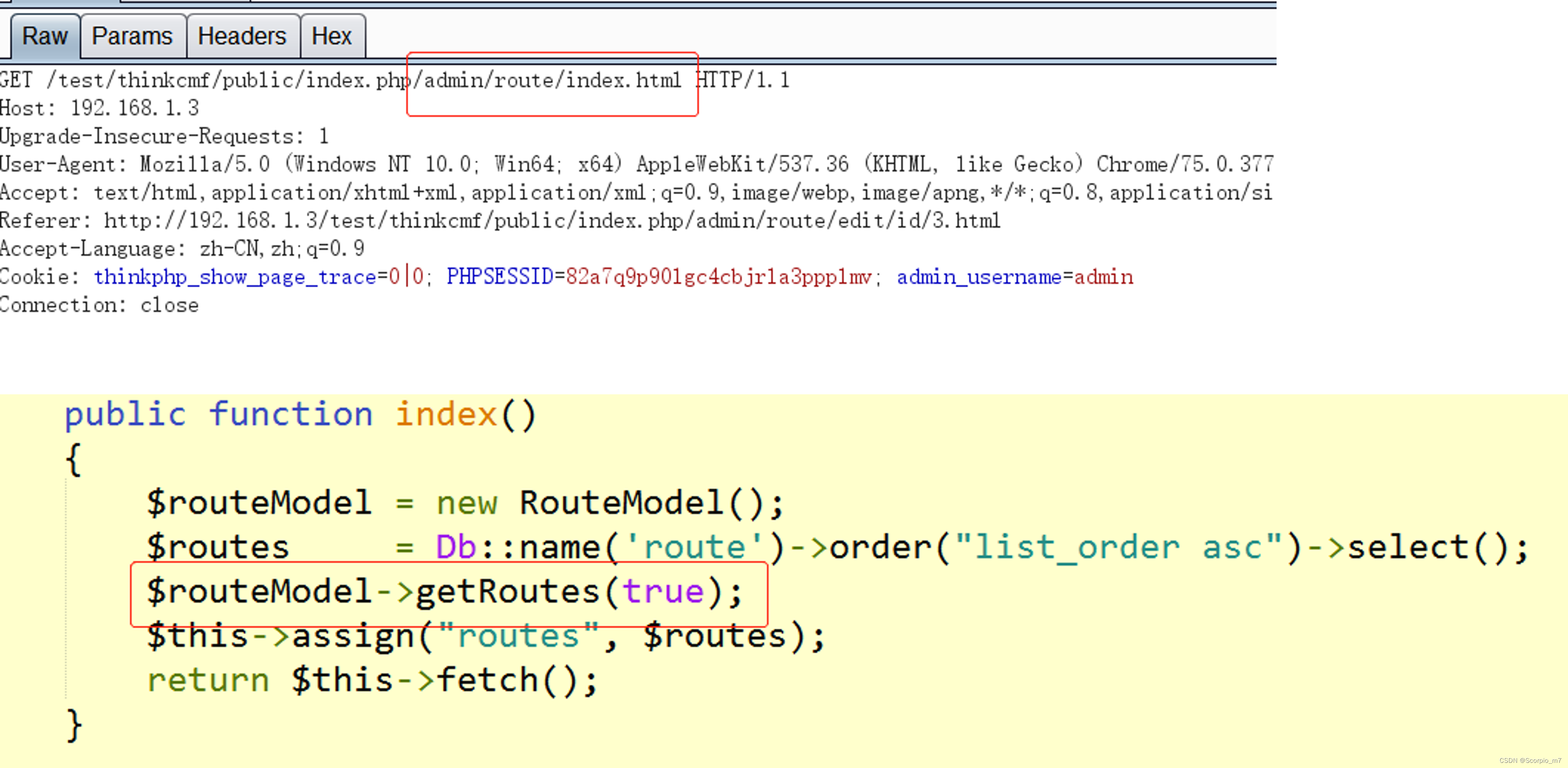Click the thinkphp_show_page_trace cookie name

(x=235, y=277)
